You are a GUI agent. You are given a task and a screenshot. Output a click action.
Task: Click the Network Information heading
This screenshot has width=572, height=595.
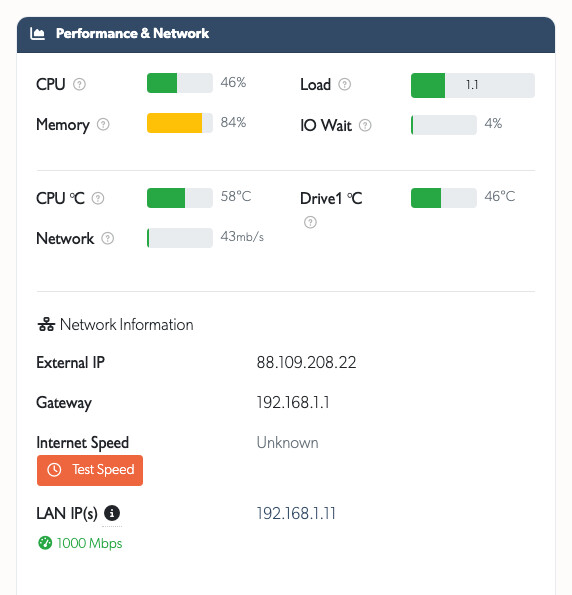pyautogui.click(x=126, y=325)
